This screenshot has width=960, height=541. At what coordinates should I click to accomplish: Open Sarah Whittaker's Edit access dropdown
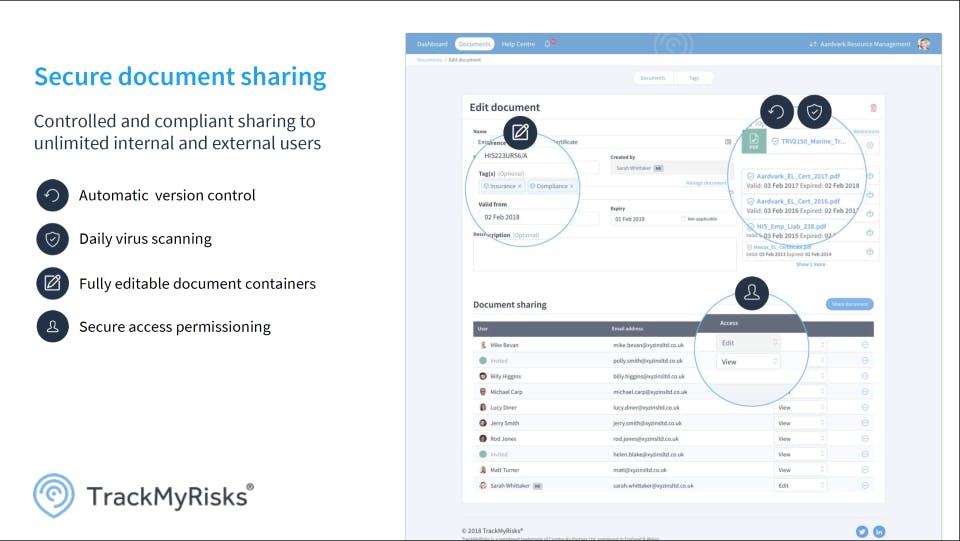[x=801, y=485]
